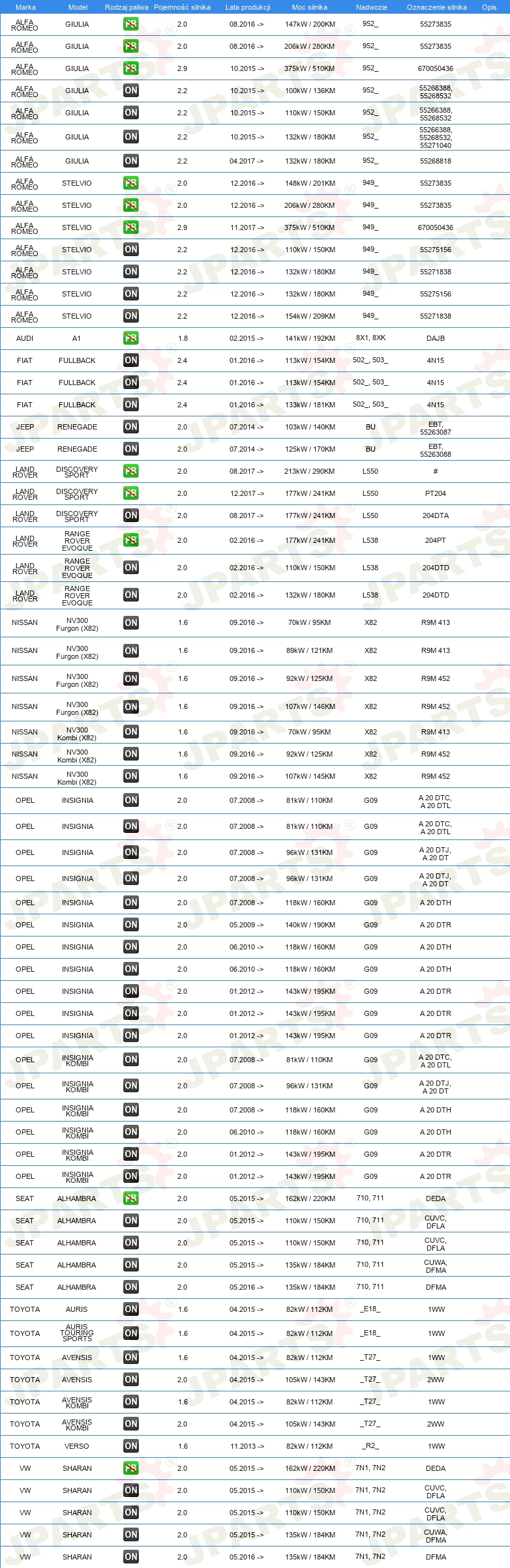Click the ON icon for NV300 Furgon 89kW / 121KM
Image resolution: width=510 pixels, height=1568 pixels.
pos(131,651)
